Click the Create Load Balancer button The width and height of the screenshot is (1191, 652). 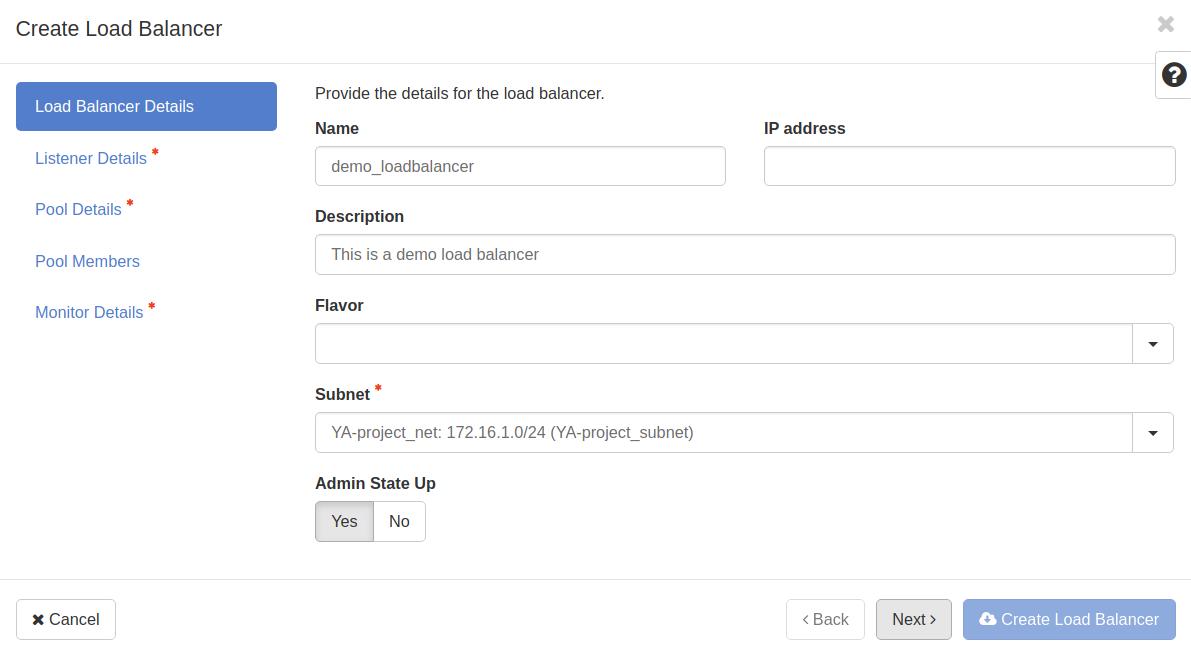pyautogui.click(x=1069, y=619)
